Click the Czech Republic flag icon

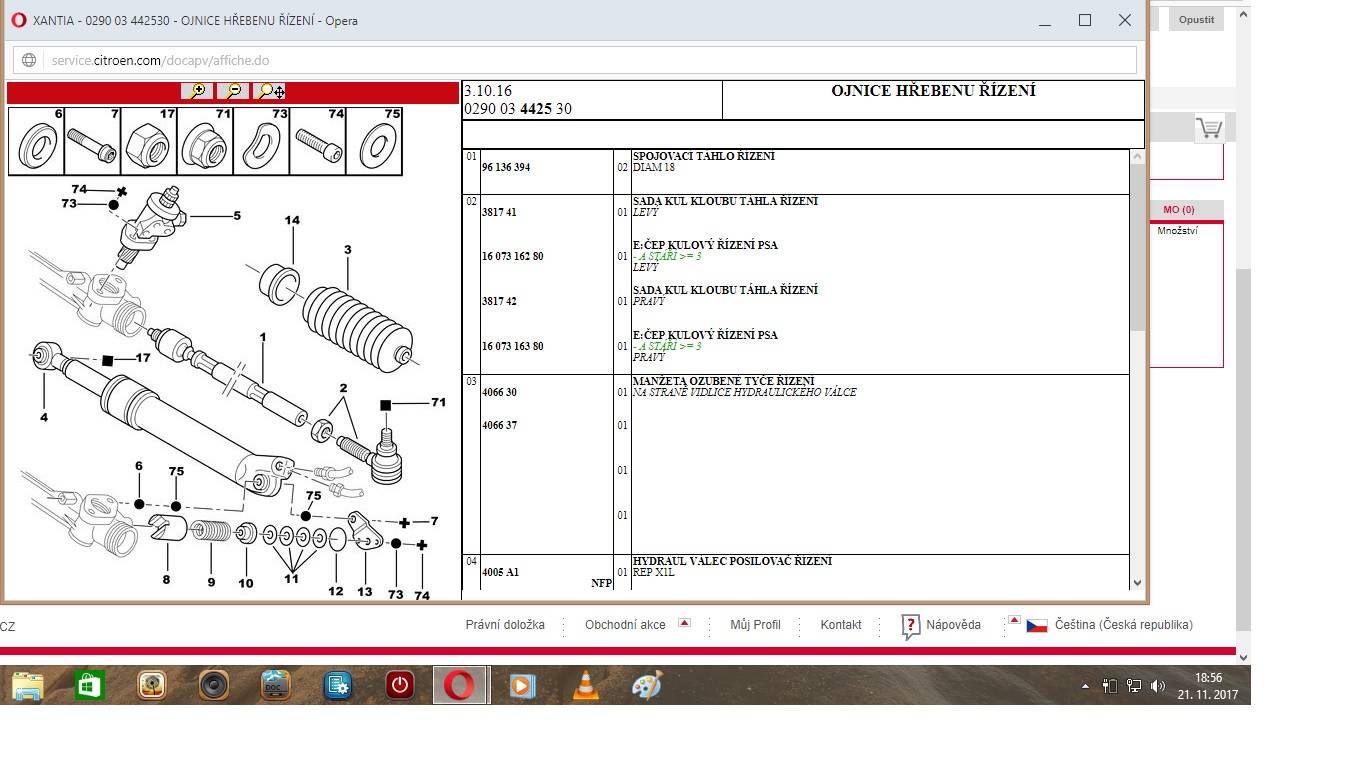(1037, 625)
